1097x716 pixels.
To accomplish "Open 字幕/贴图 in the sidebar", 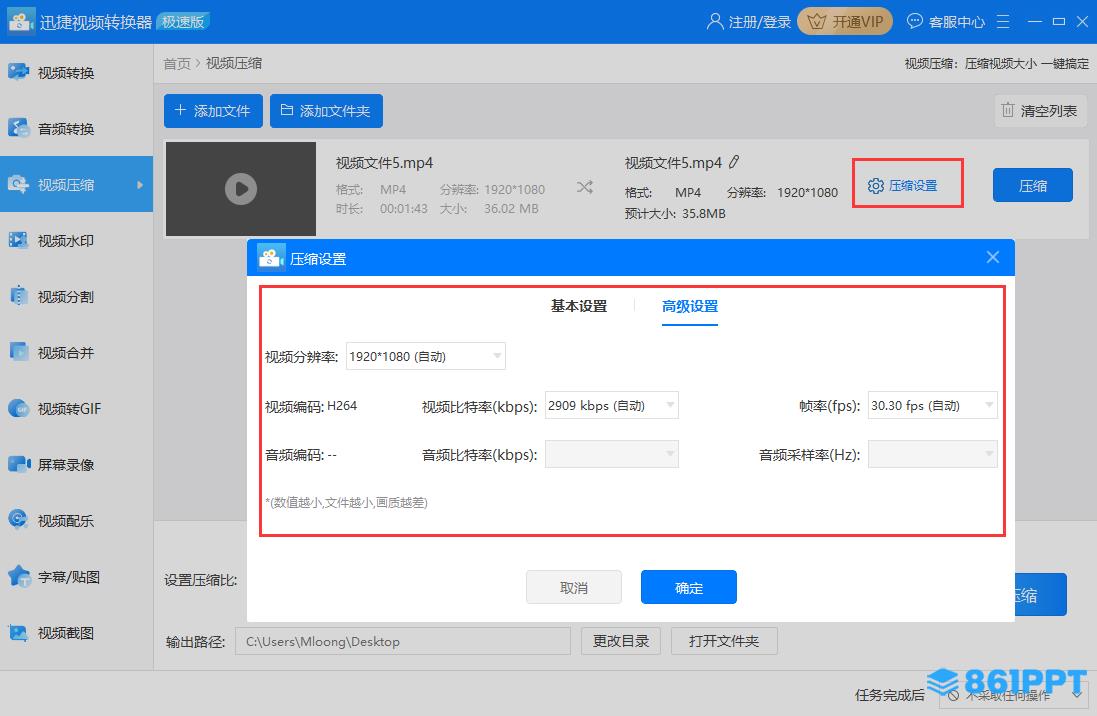I will tap(76, 576).
